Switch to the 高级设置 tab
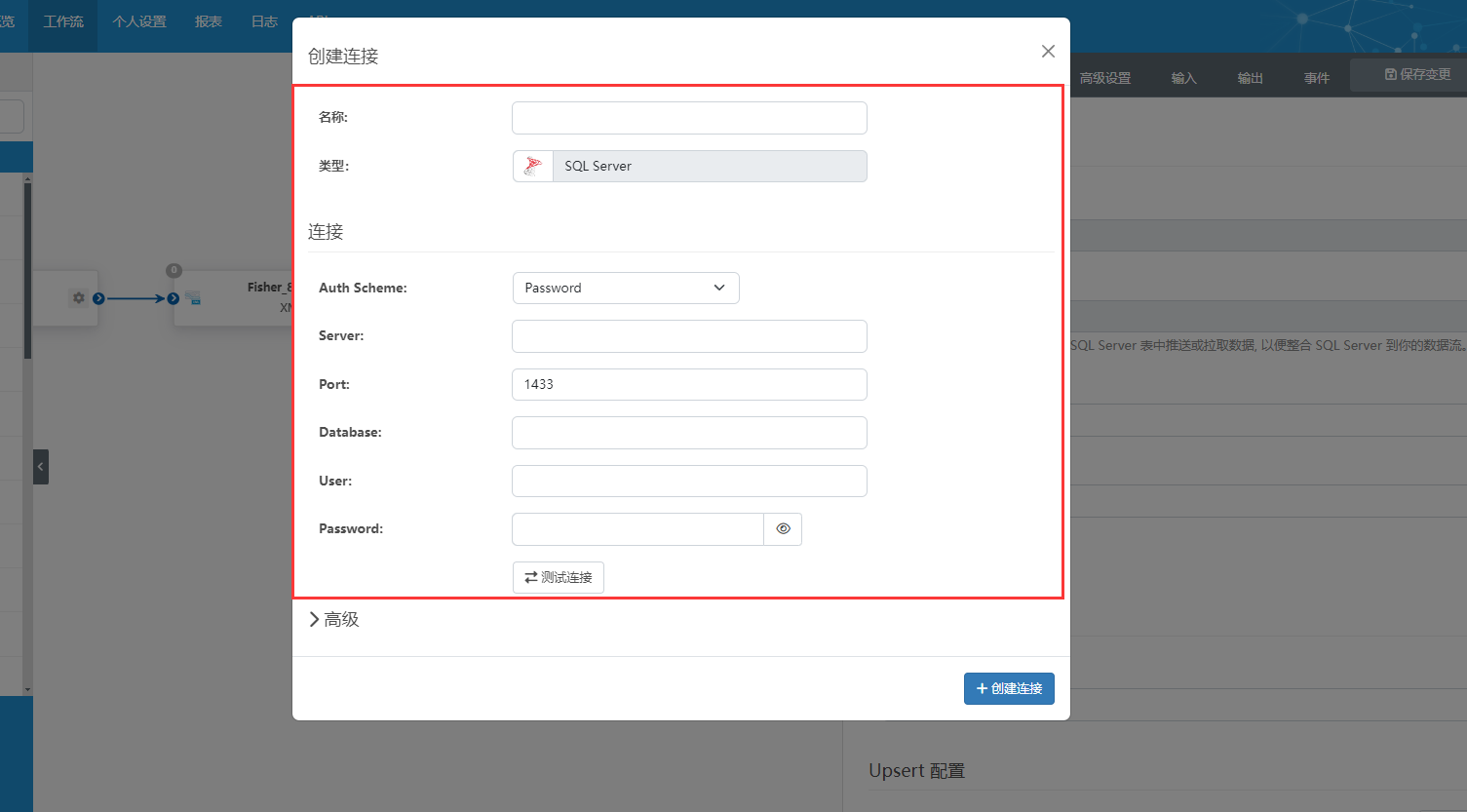 pyautogui.click(x=1104, y=78)
